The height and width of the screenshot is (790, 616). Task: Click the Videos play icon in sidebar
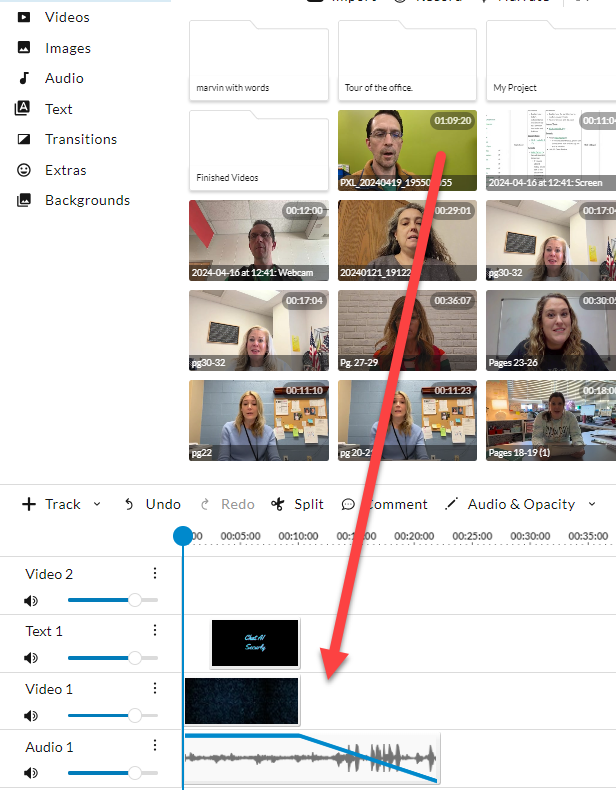pyautogui.click(x=24, y=17)
